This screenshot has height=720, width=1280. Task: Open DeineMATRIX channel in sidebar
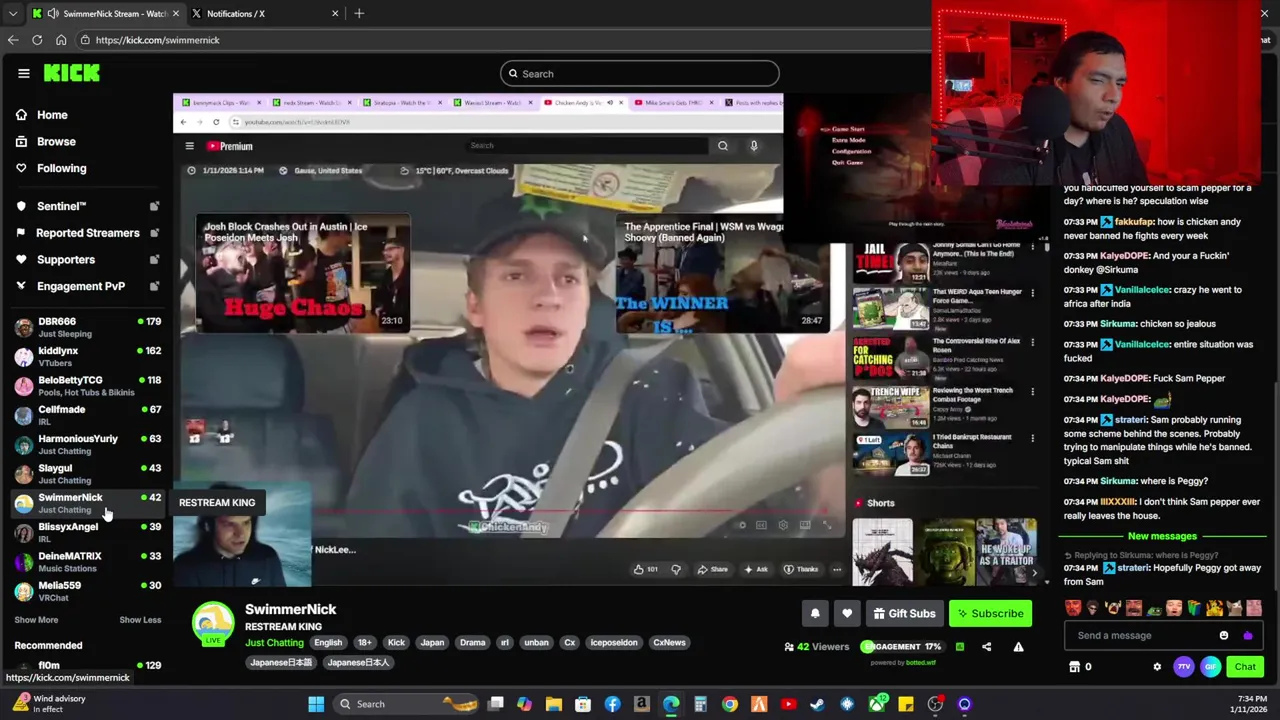87,562
